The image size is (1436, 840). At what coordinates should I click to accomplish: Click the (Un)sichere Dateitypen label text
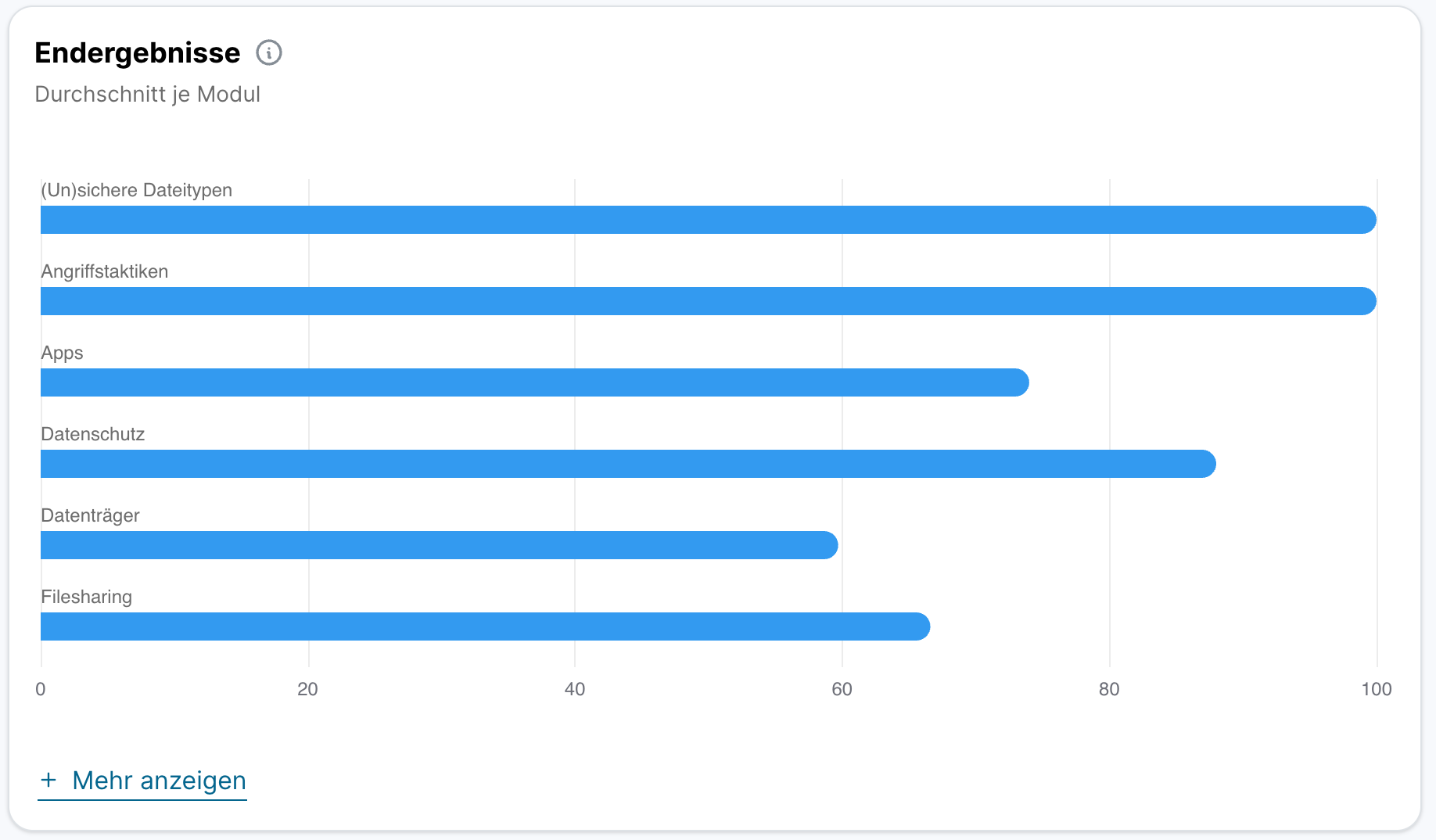click(137, 190)
